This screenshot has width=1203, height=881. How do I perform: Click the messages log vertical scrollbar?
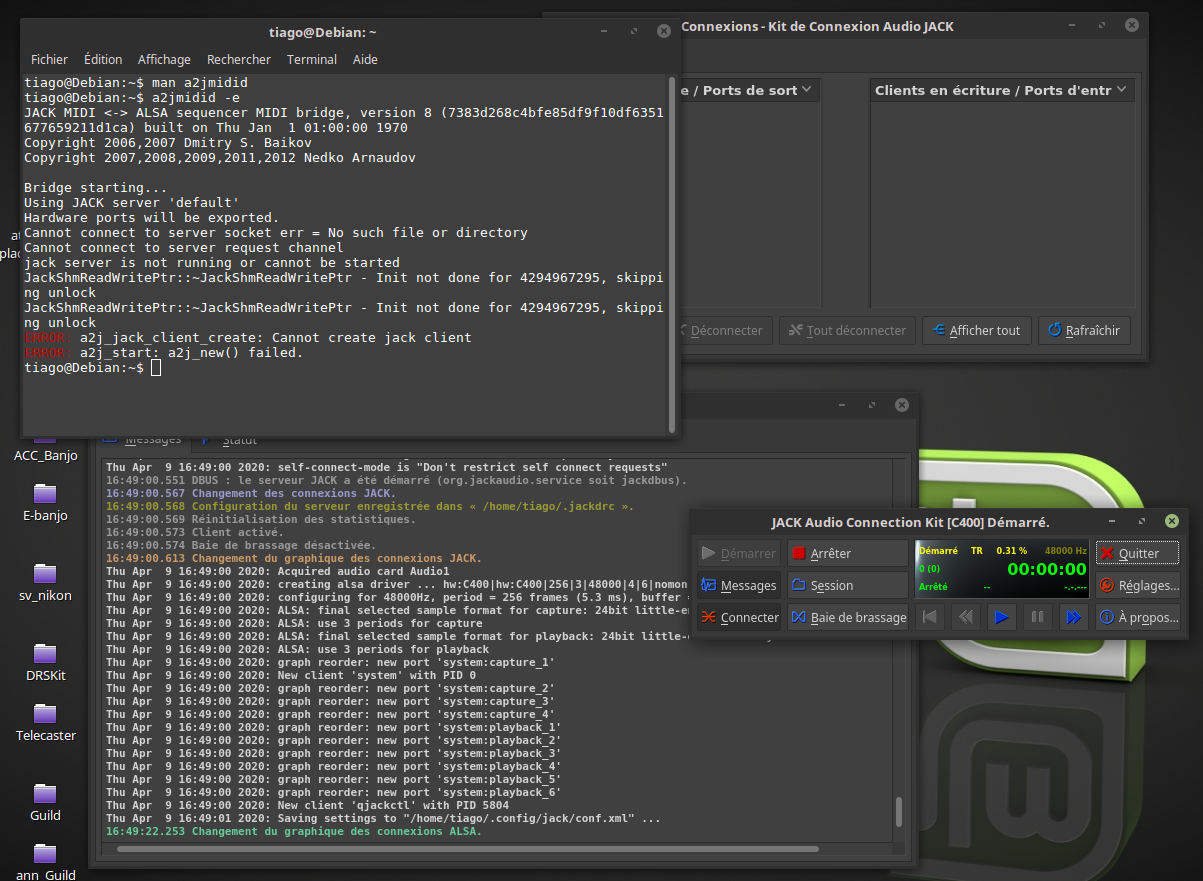[x=899, y=810]
